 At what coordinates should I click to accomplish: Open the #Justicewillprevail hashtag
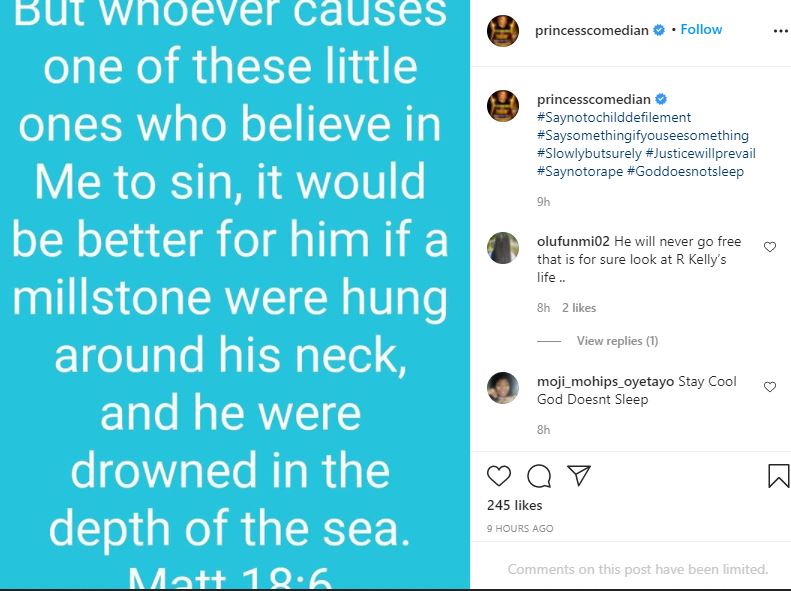[x=700, y=153]
